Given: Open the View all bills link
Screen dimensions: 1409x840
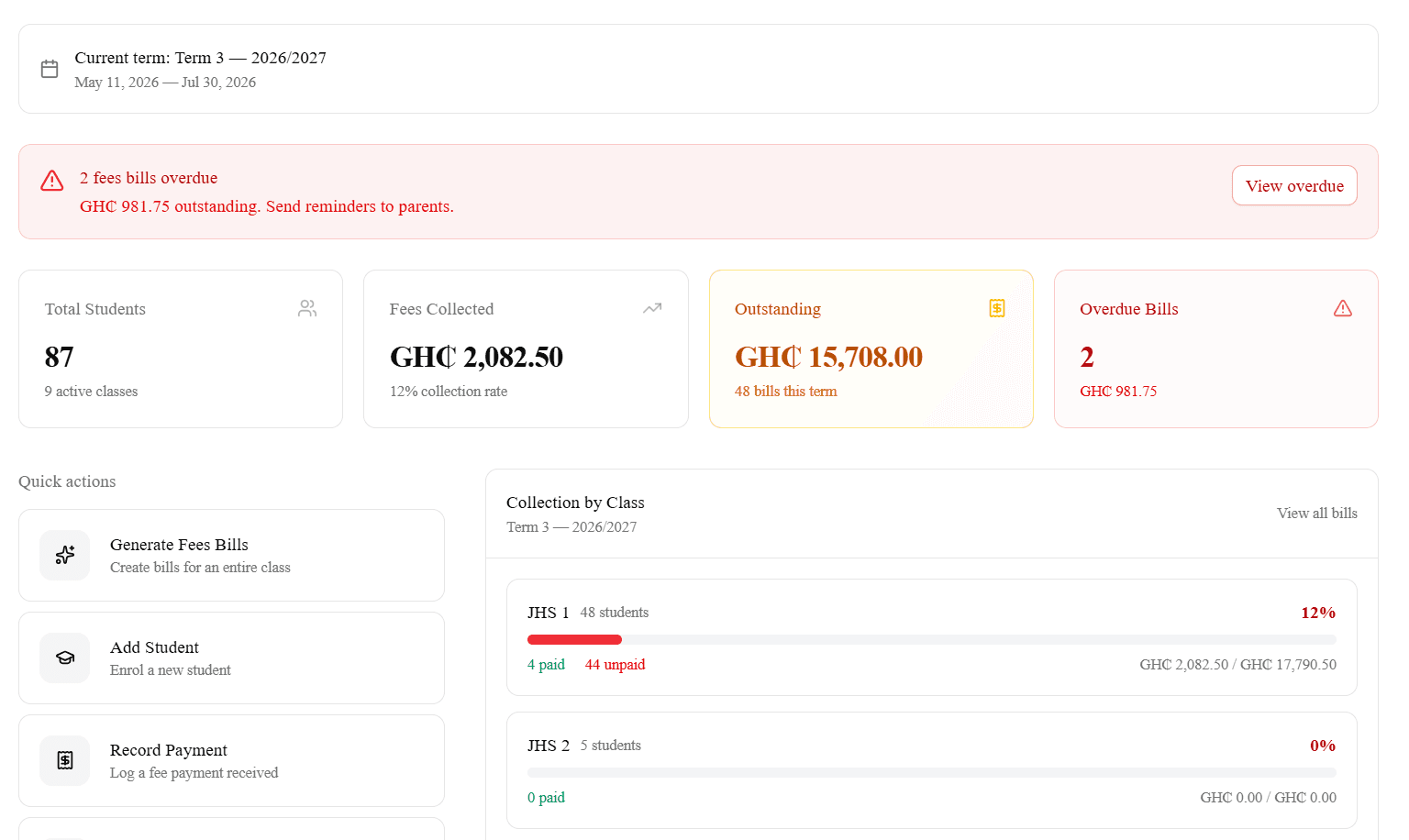Looking at the screenshot, I should point(1317,514).
